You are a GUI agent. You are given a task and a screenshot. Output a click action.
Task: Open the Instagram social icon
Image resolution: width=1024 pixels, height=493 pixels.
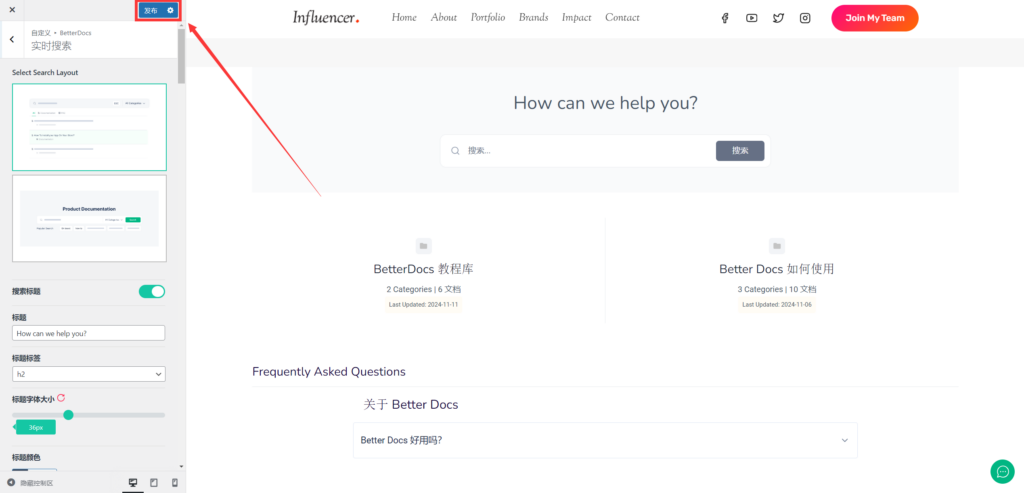(805, 18)
